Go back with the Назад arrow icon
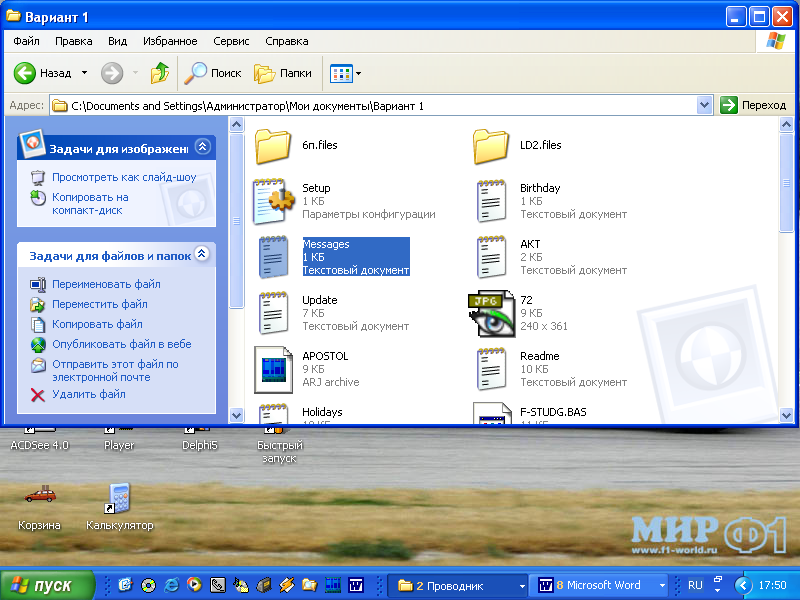This screenshot has width=800, height=600. coord(24,73)
